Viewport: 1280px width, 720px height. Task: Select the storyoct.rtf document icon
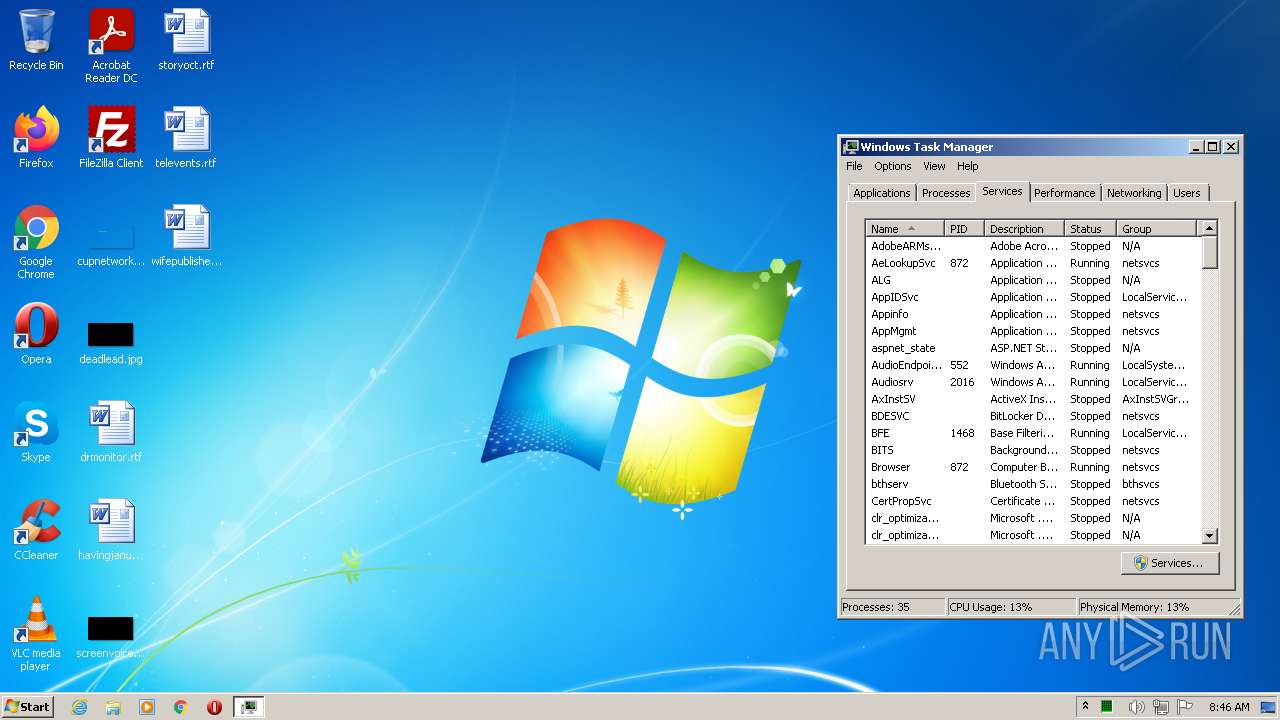coord(186,41)
